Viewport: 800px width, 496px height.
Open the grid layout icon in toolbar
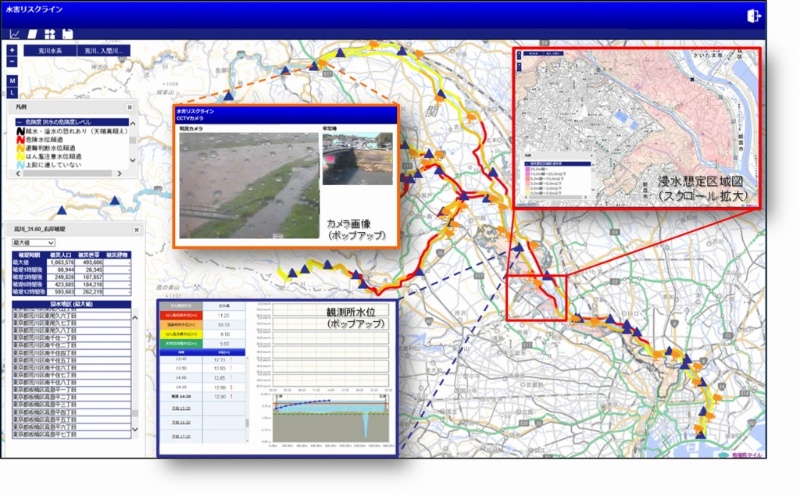(49, 33)
